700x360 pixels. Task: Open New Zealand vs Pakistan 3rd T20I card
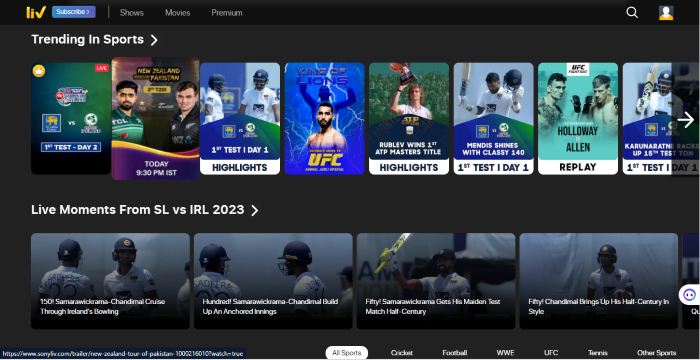point(155,118)
